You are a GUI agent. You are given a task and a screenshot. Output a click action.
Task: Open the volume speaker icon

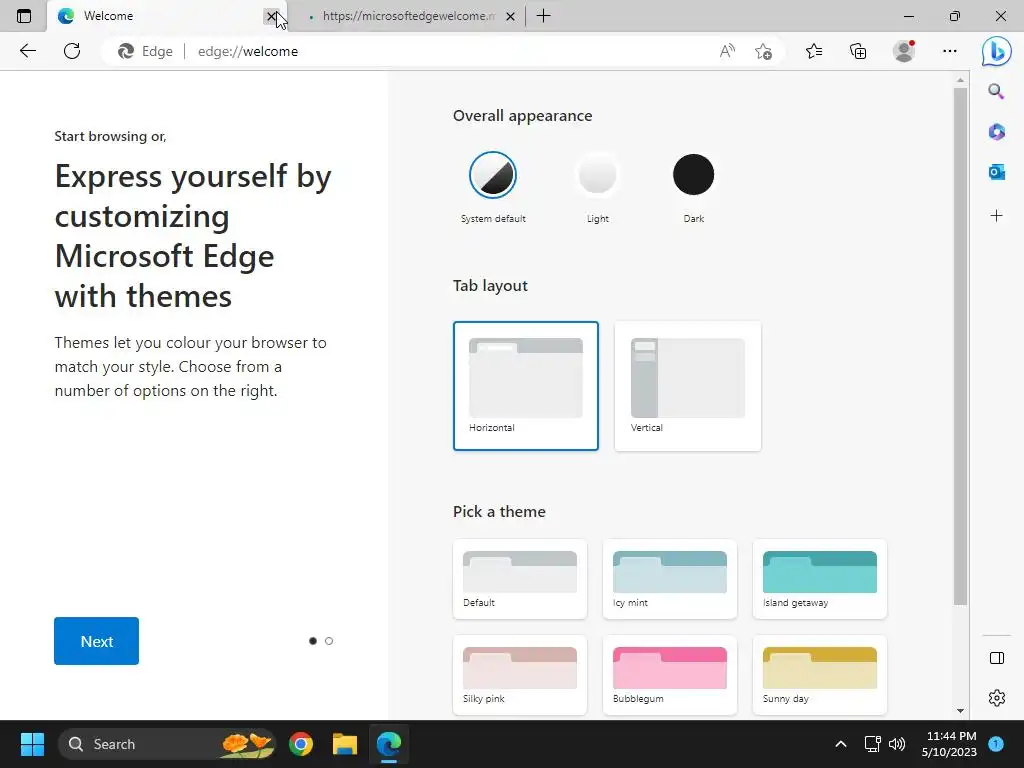(897, 744)
